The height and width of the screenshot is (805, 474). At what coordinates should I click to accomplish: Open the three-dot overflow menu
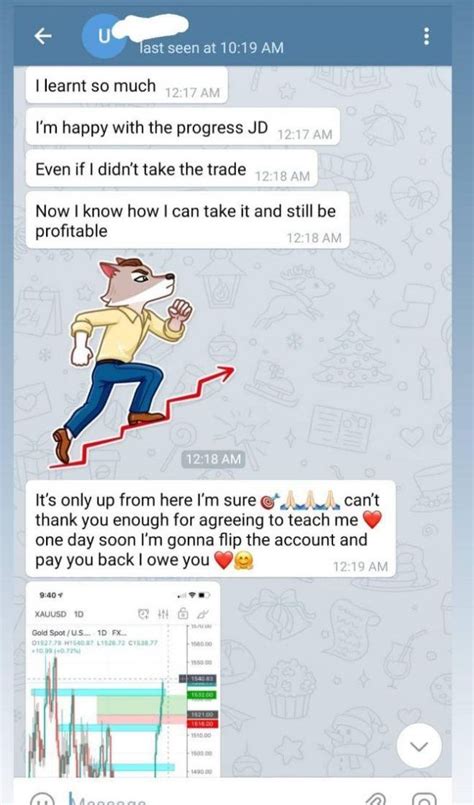point(426,36)
